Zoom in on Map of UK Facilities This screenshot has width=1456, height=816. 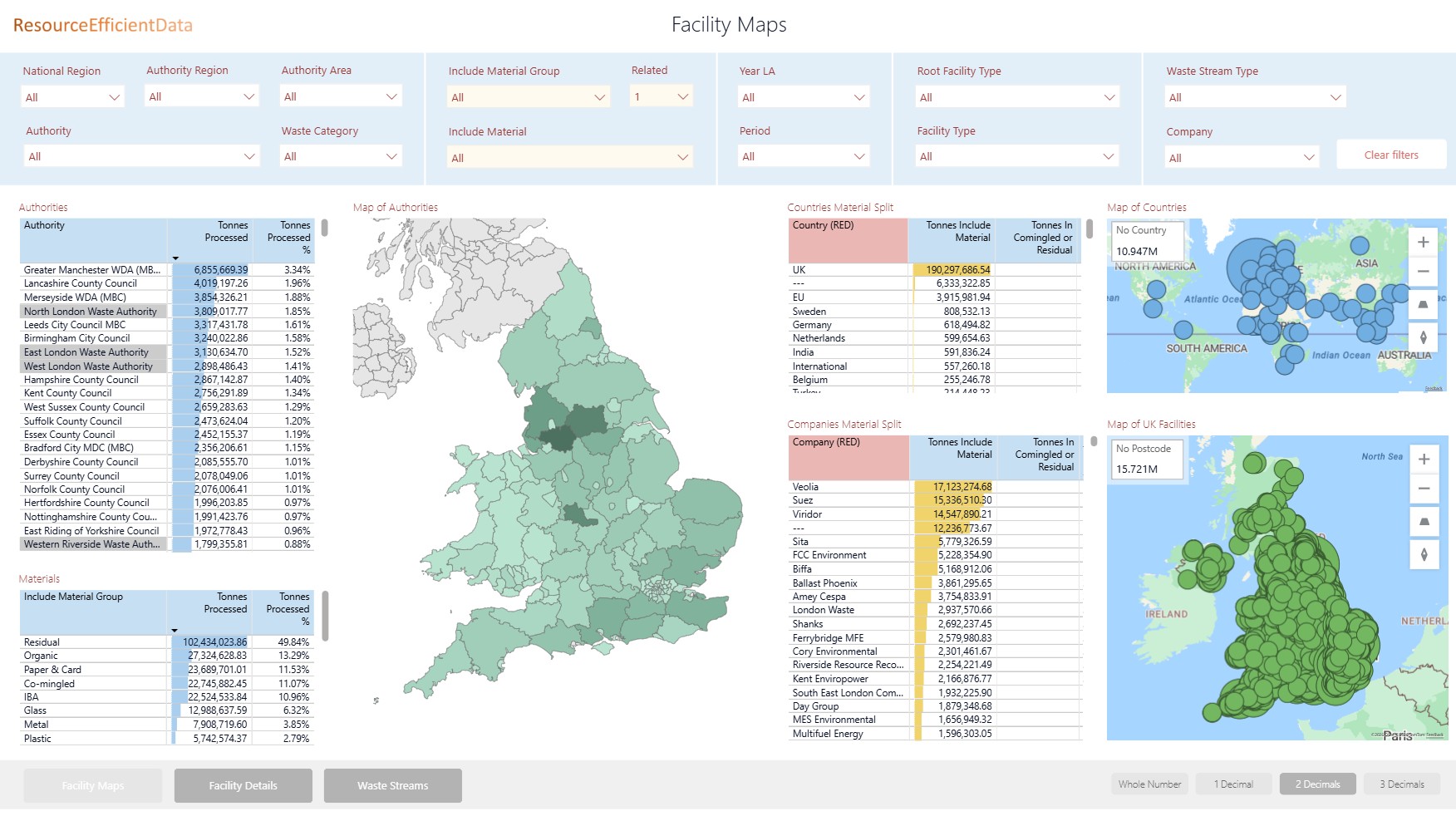point(1424,460)
